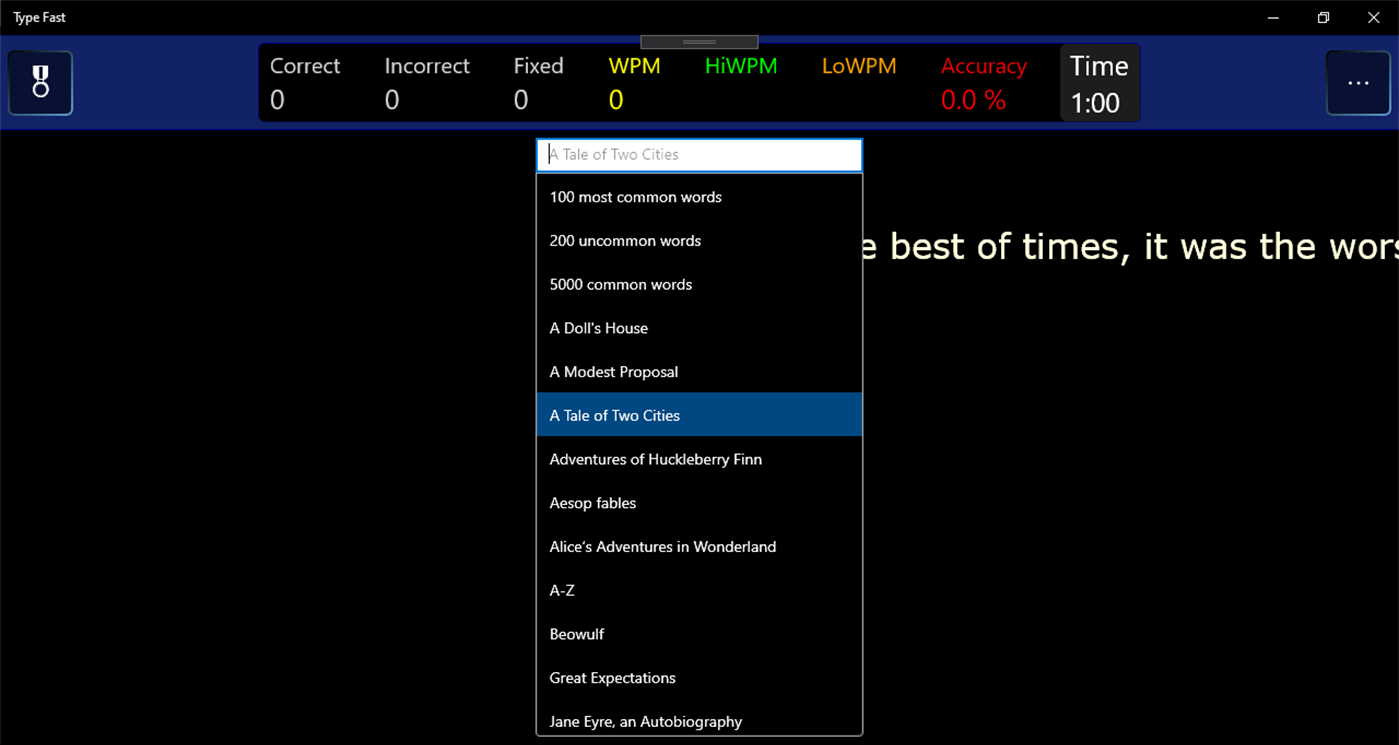Click the highlighted "A Tale of Two Cities" entry
The width and height of the screenshot is (1399, 745).
tap(614, 415)
